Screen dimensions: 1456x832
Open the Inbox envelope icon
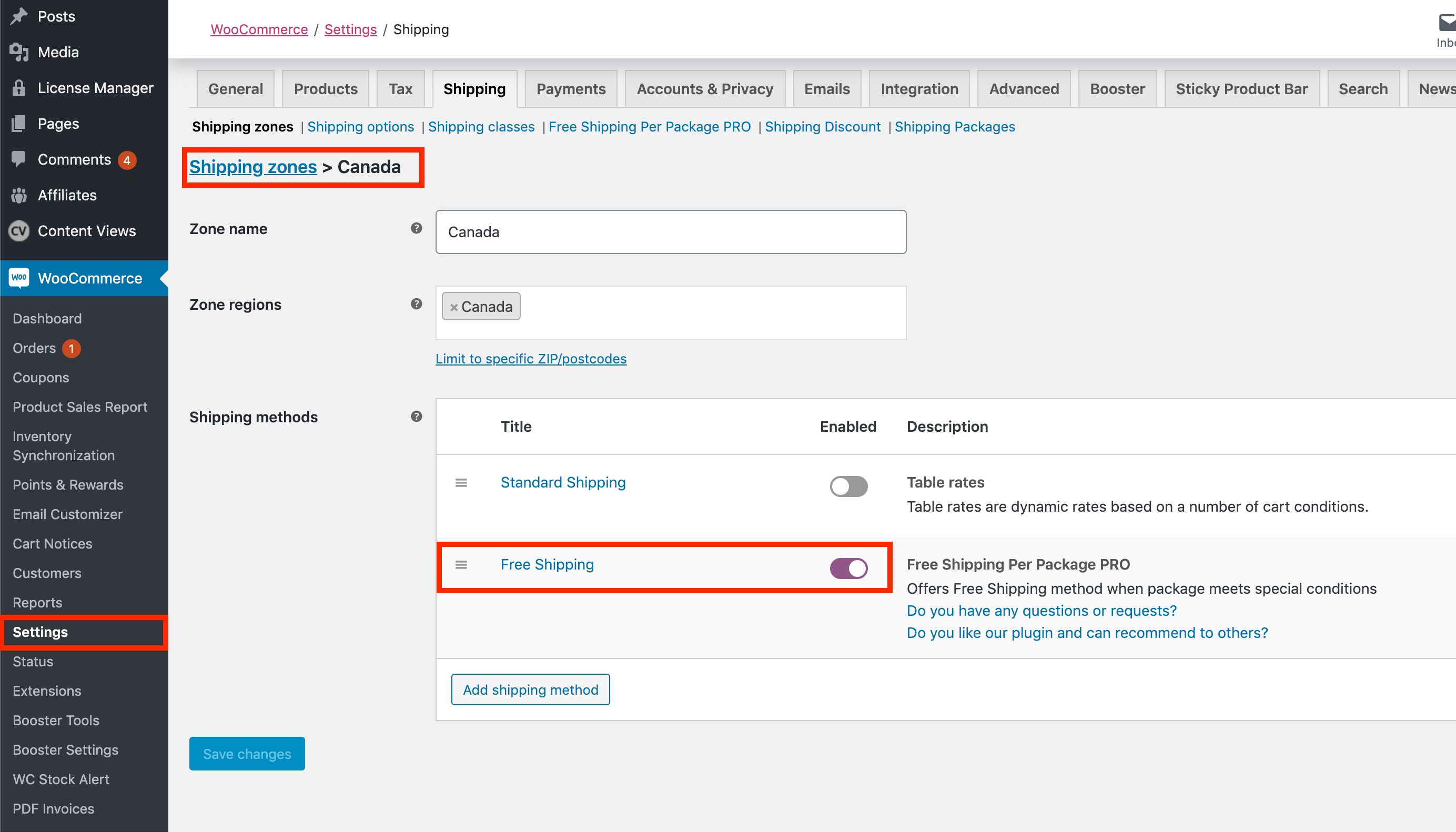pos(1447,23)
